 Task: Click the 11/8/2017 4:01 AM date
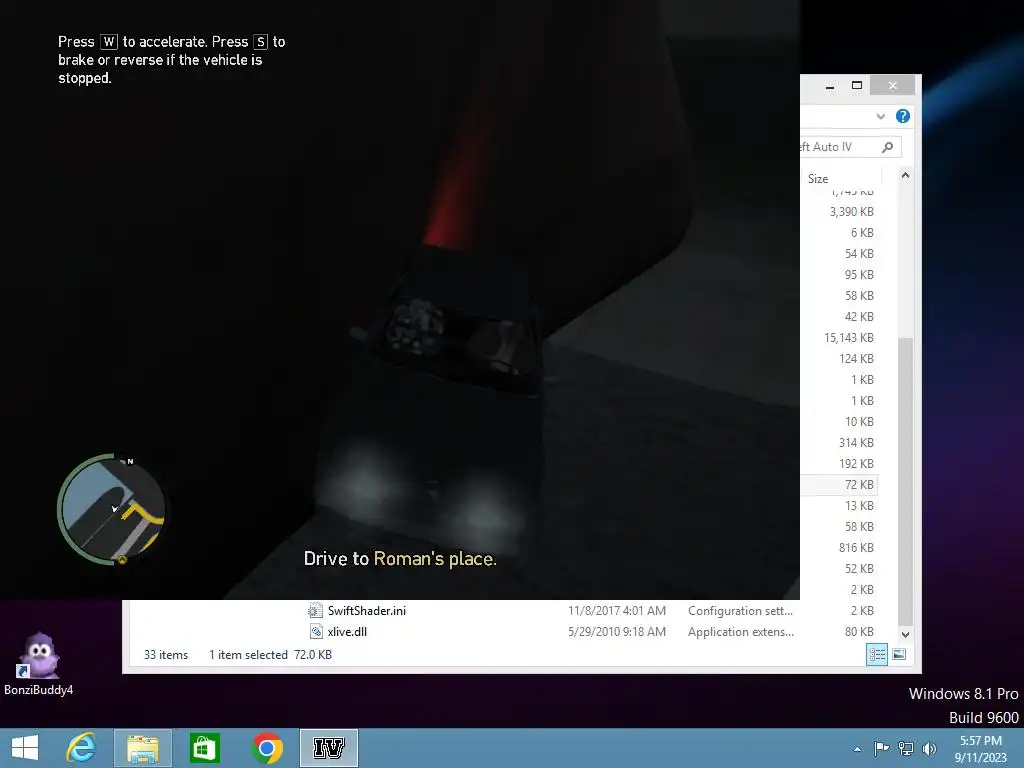(616, 611)
